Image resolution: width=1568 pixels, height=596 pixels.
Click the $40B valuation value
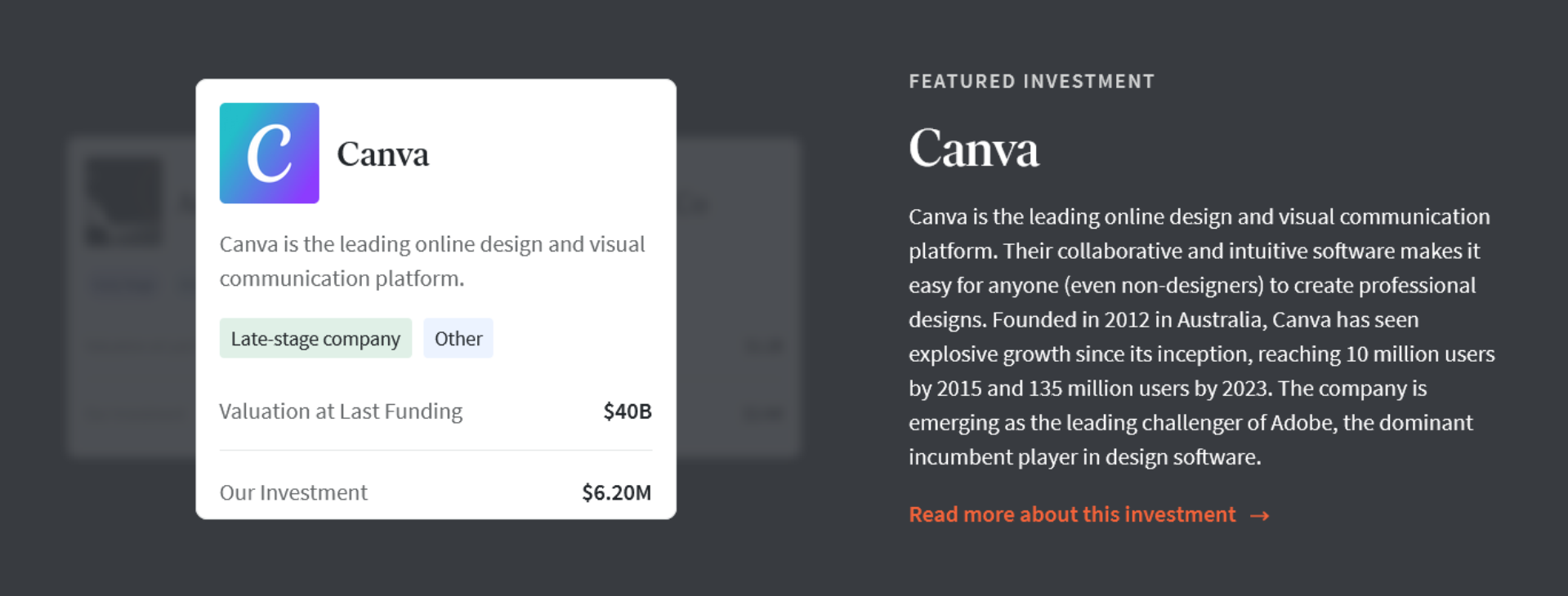point(628,411)
